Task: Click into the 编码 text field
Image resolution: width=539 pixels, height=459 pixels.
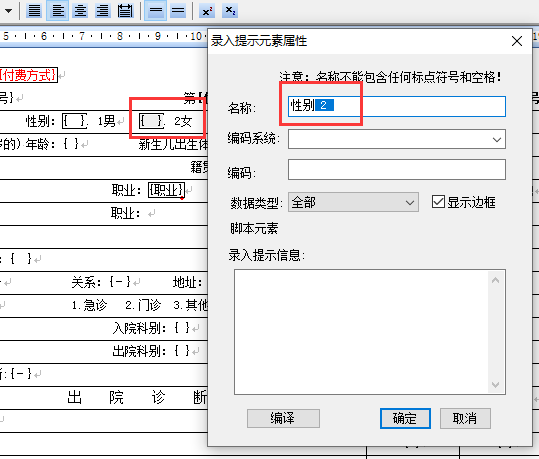Action: [x=397, y=170]
